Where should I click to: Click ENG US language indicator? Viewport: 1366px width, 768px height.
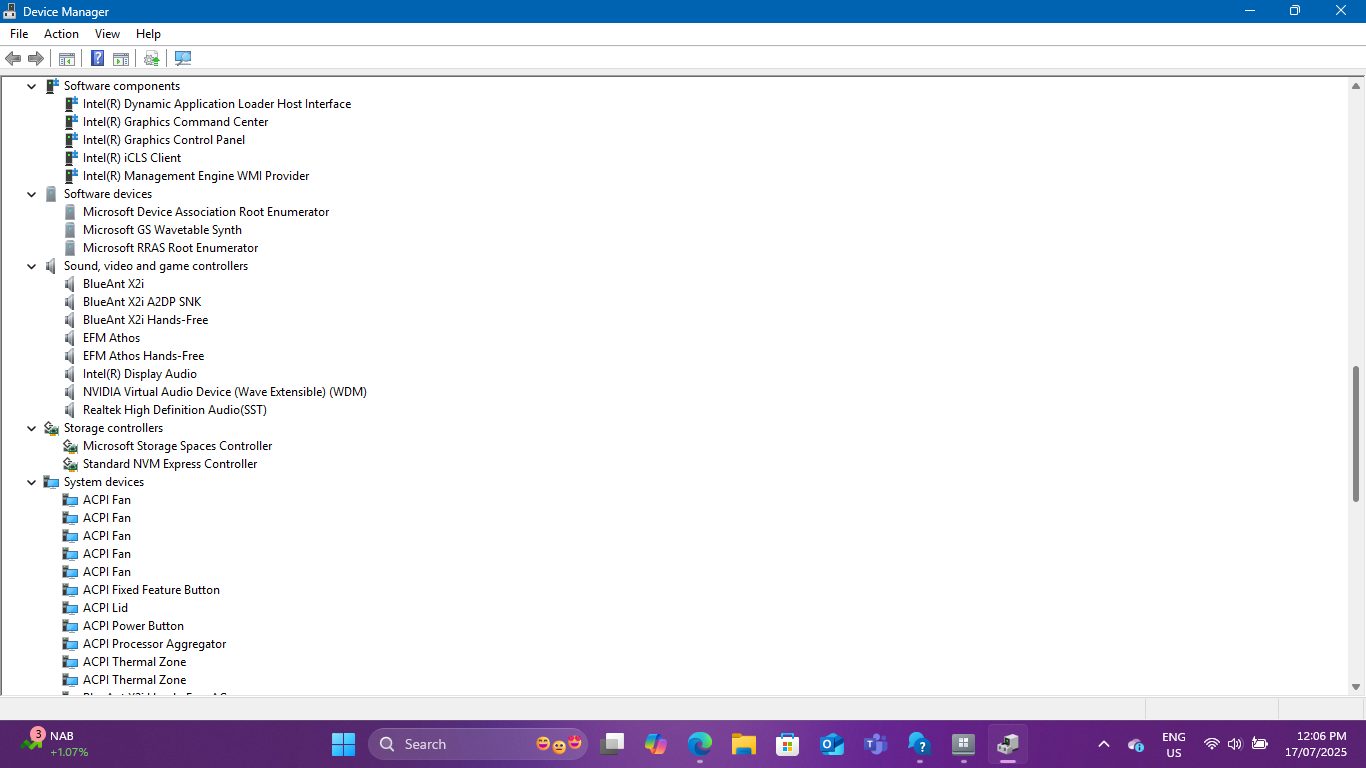tap(1174, 744)
